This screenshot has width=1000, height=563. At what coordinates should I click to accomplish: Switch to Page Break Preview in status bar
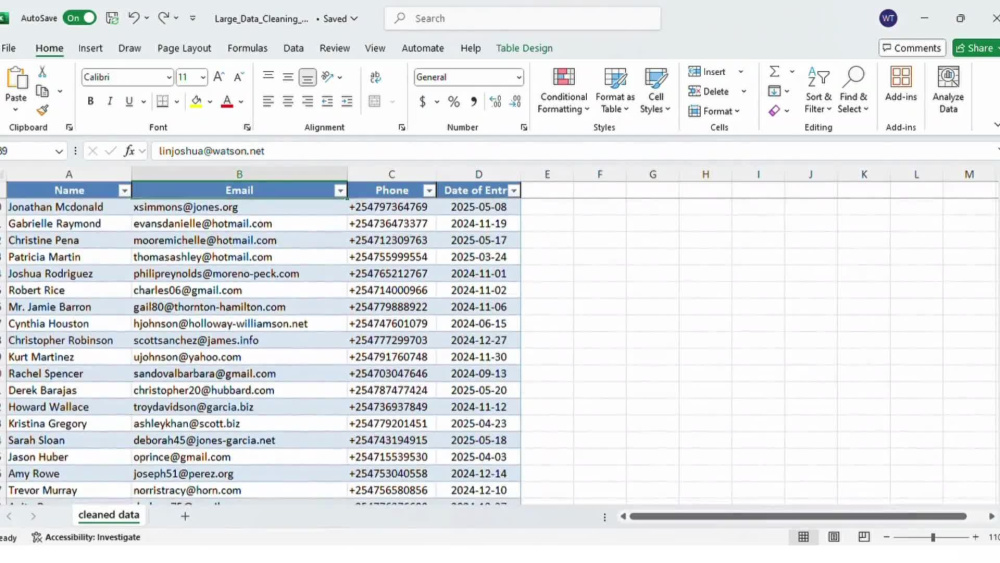(x=864, y=537)
